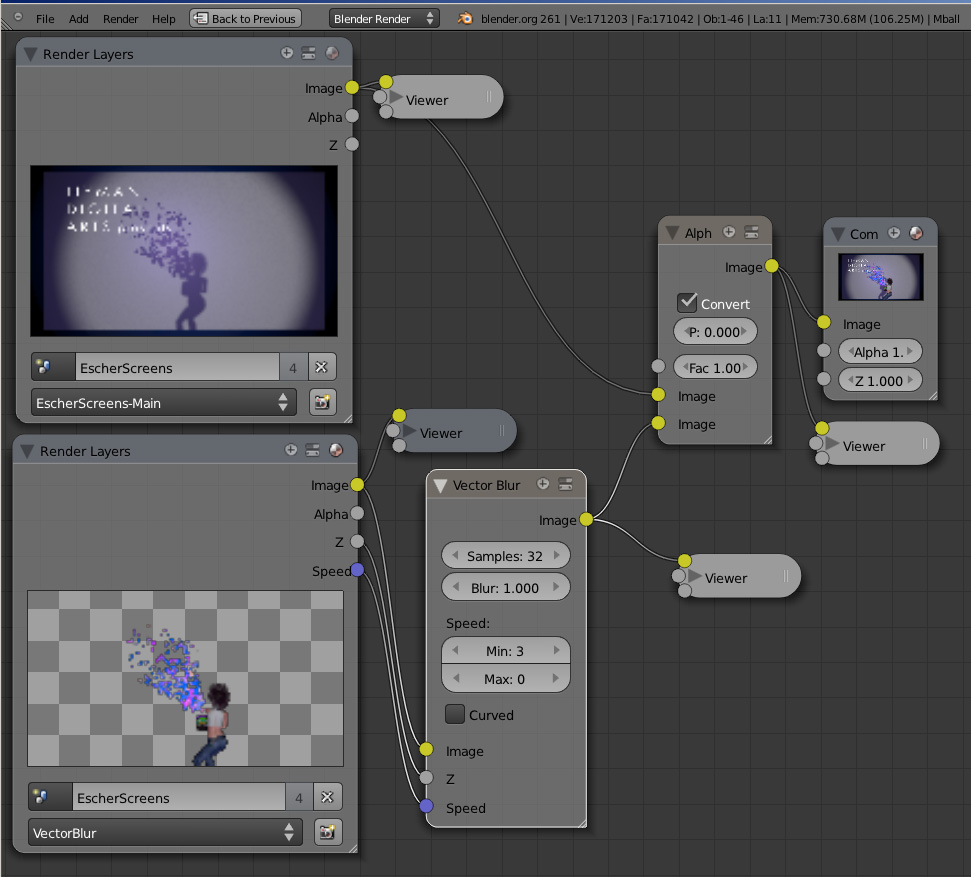Open the Add menu
Screen dimensions: 971x877
pyautogui.click(x=79, y=19)
